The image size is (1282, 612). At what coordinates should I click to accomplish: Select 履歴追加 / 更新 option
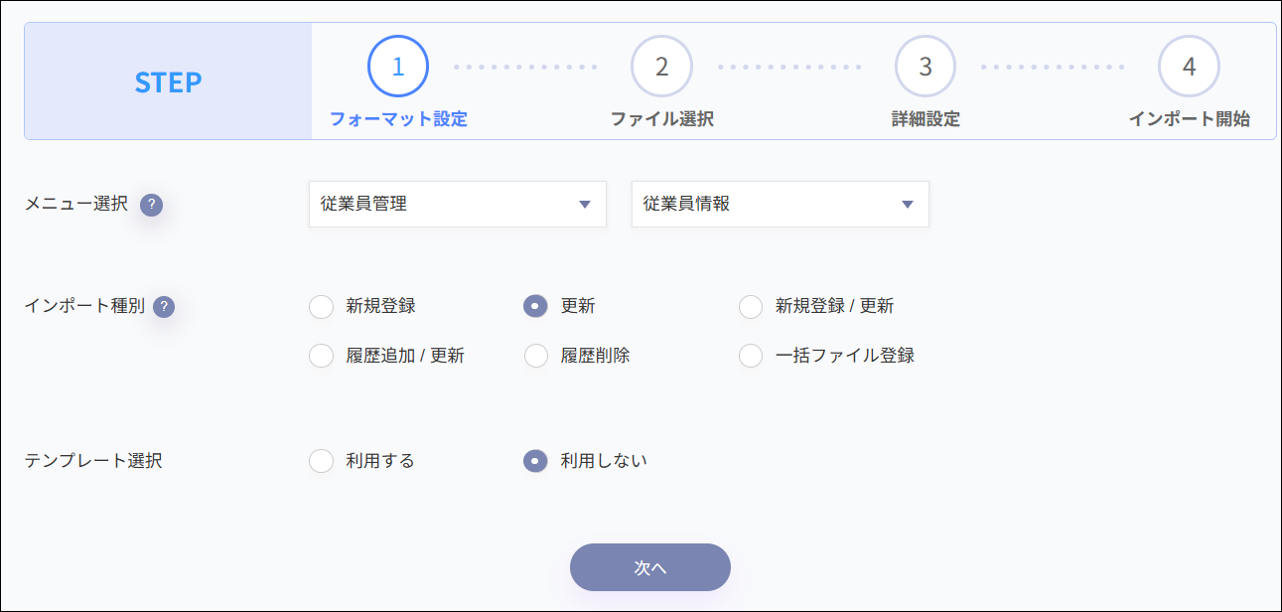pos(321,354)
